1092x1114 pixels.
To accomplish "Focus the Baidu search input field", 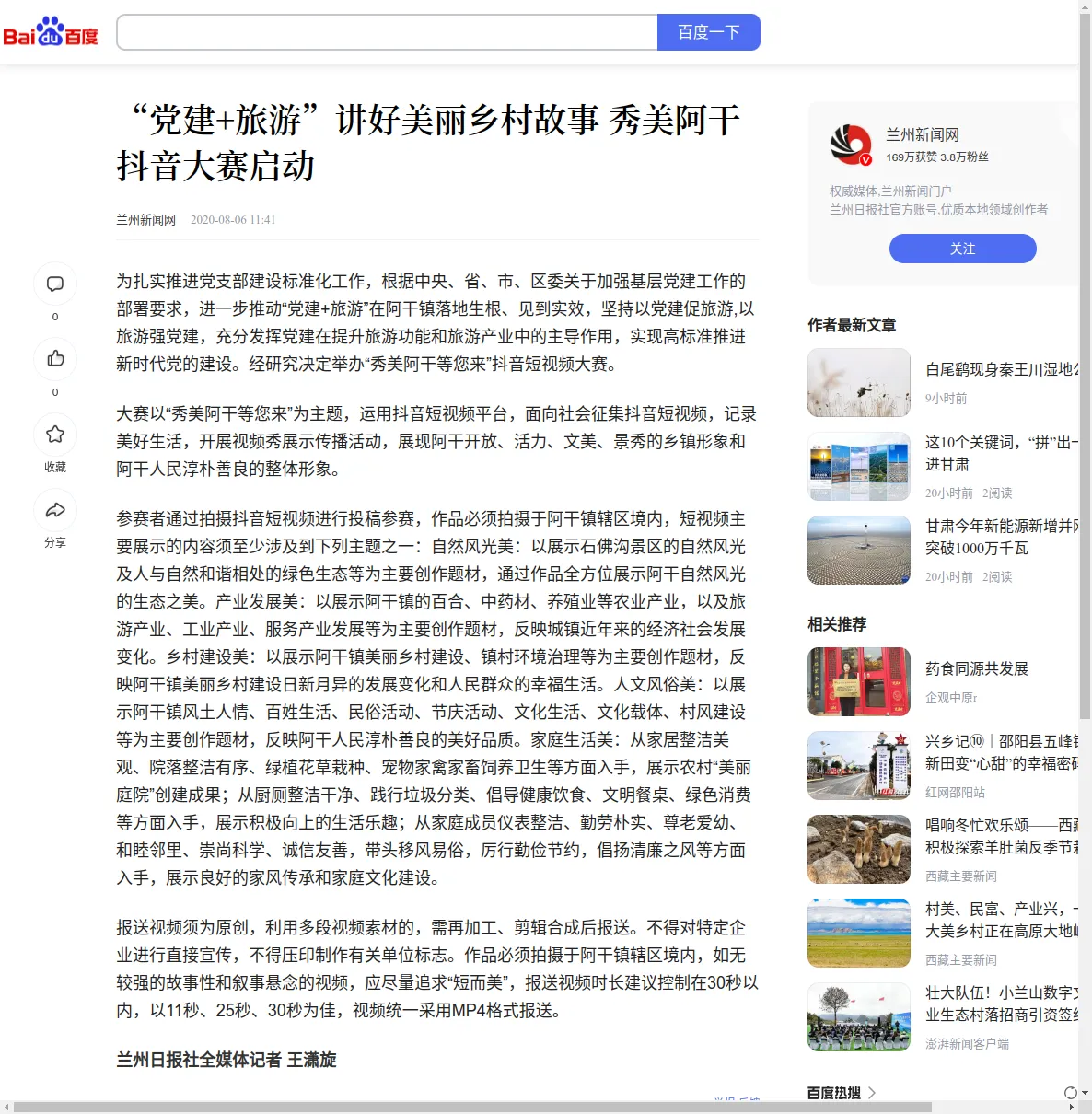I will pos(388,32).
